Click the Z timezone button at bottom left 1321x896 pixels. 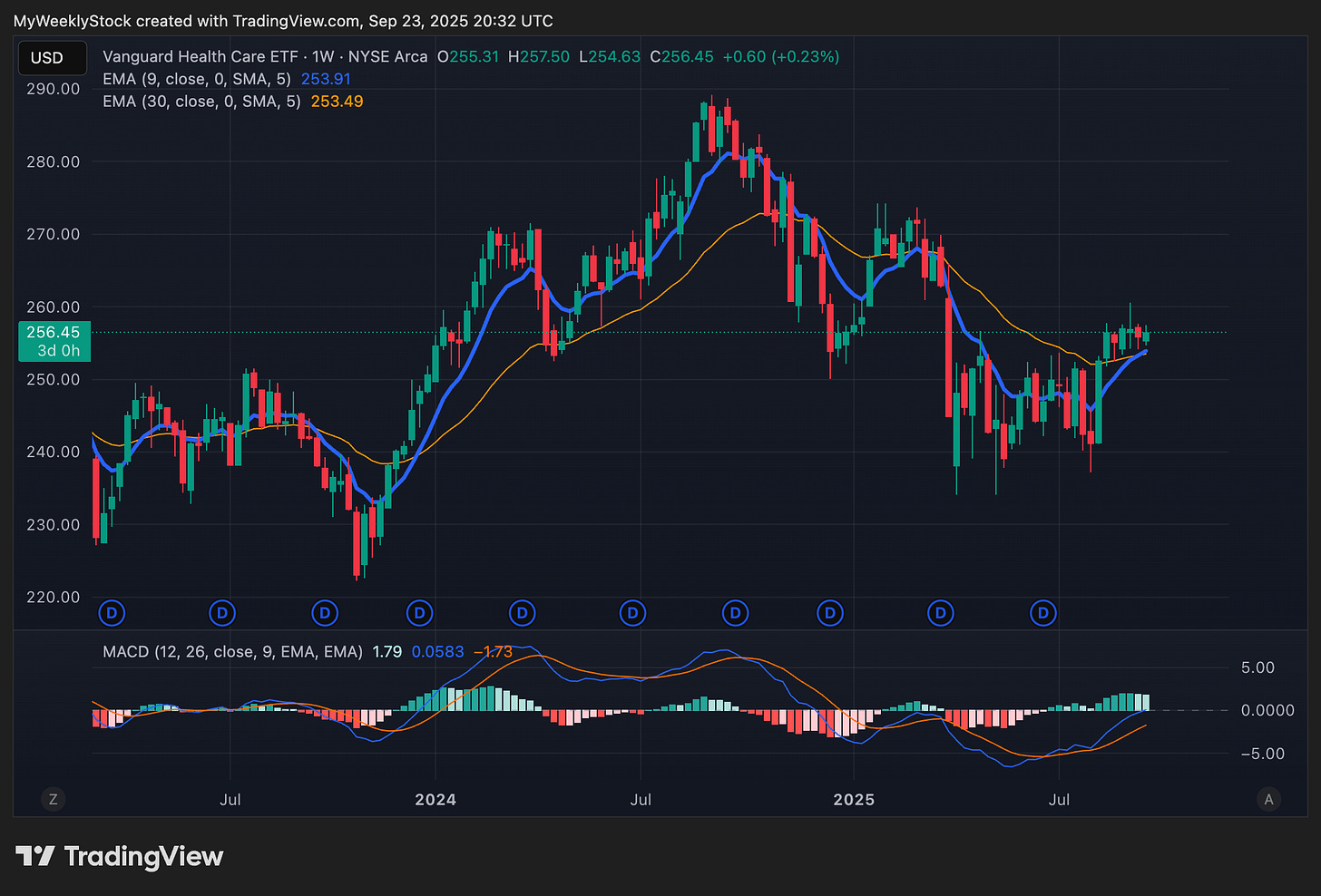pyautogui.click(x=54, y=799)
